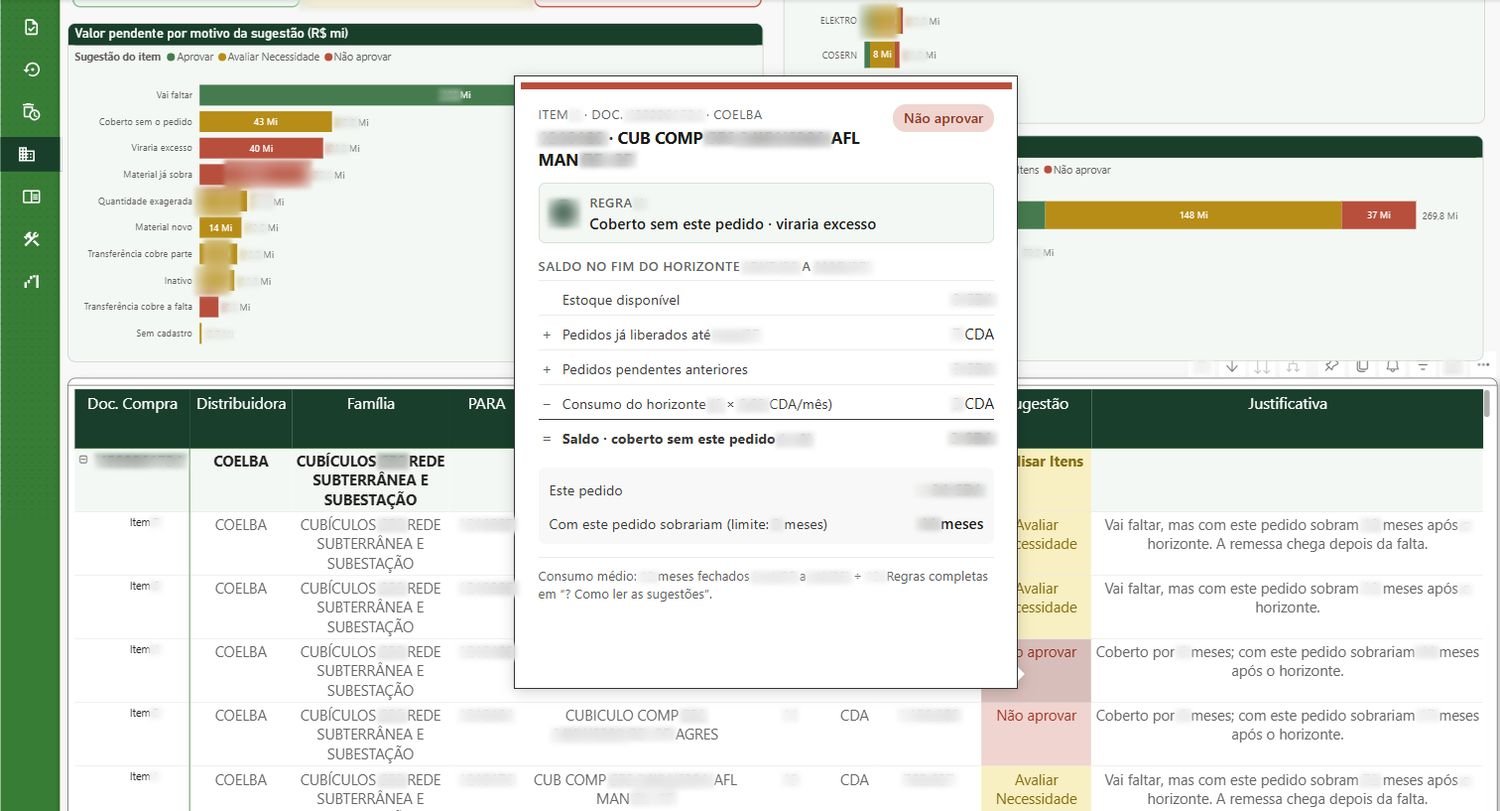
Task: Open the history restore page in the sidebar
Action: [31, 69]
